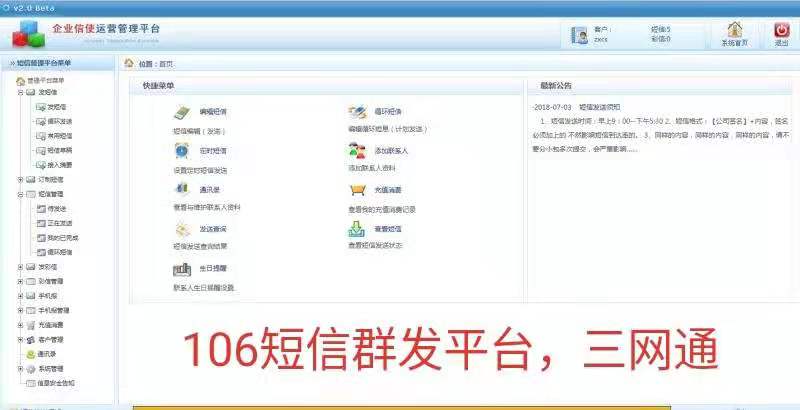Click the customer avatar icon in header
Screen dimensions: 800x410
pyautogui.click(x=579, y=35)
